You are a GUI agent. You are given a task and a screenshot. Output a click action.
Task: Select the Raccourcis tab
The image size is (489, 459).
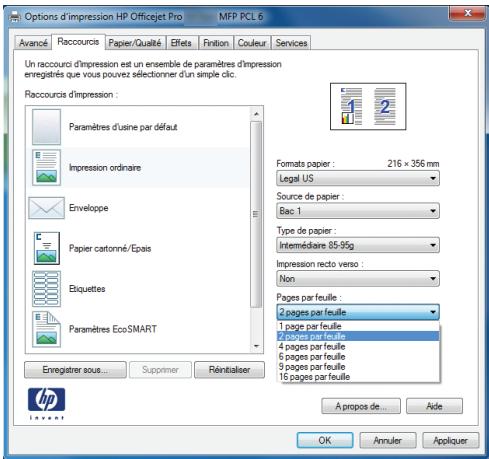coord(78,42)
